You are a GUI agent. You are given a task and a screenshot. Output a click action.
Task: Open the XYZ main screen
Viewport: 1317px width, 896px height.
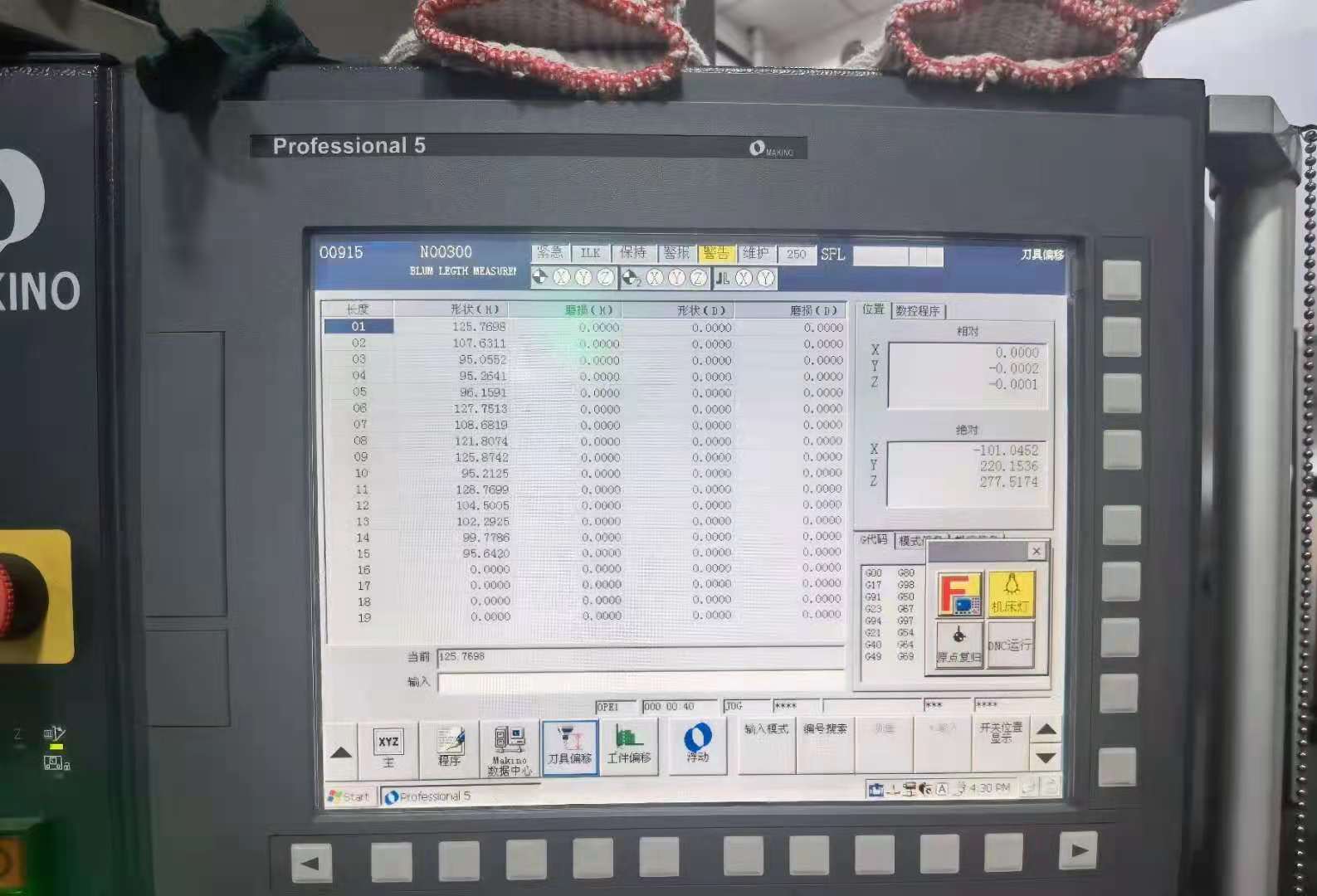(x=388, y=747)
